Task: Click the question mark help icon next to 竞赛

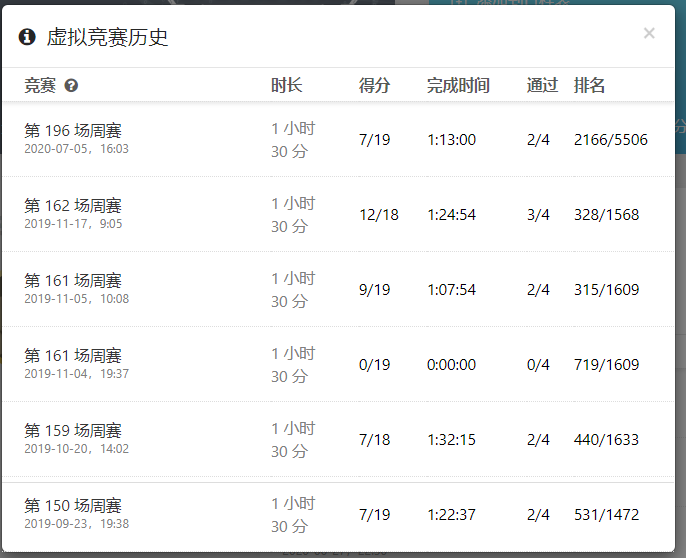Action: click(71, 86)
